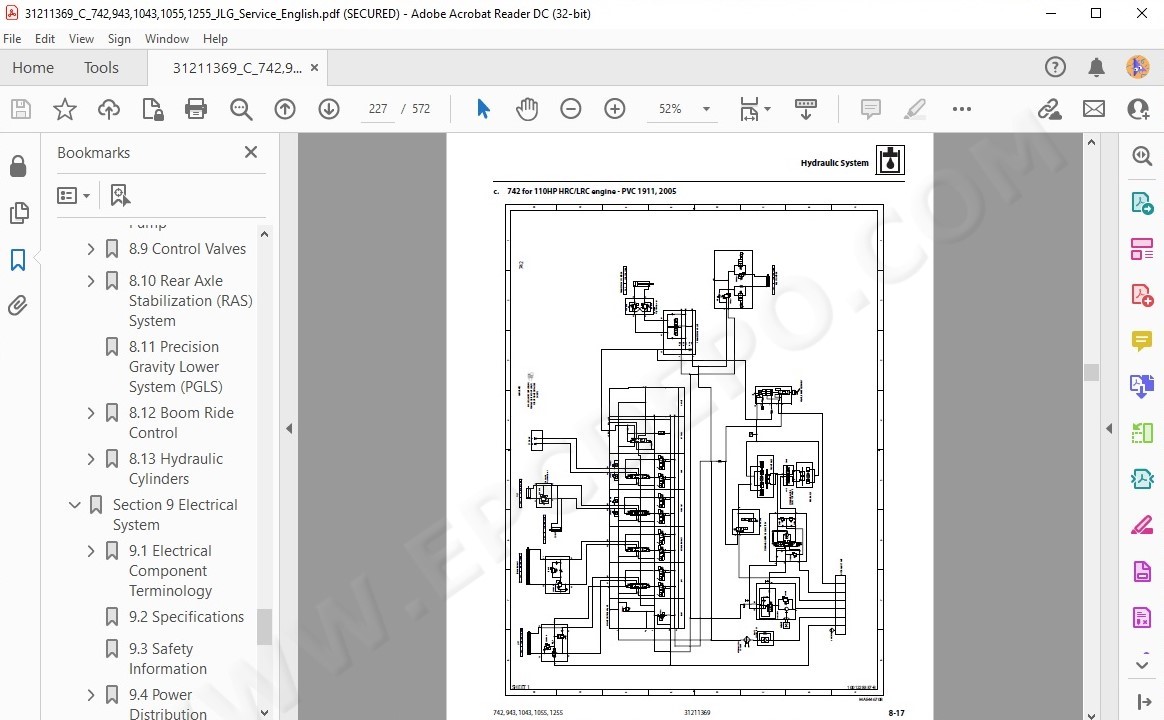Expand 8.10 Rear Axle Stabilization bookmark
Viewport: 1164px width, 720px height.
(x=91, y=281)
